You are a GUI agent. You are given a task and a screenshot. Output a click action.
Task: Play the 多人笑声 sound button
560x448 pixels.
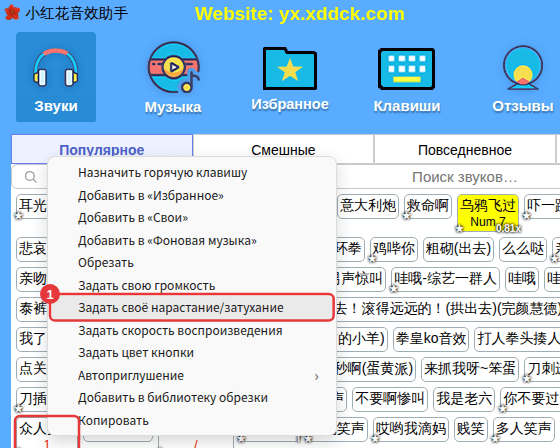(x=523, y=428)
